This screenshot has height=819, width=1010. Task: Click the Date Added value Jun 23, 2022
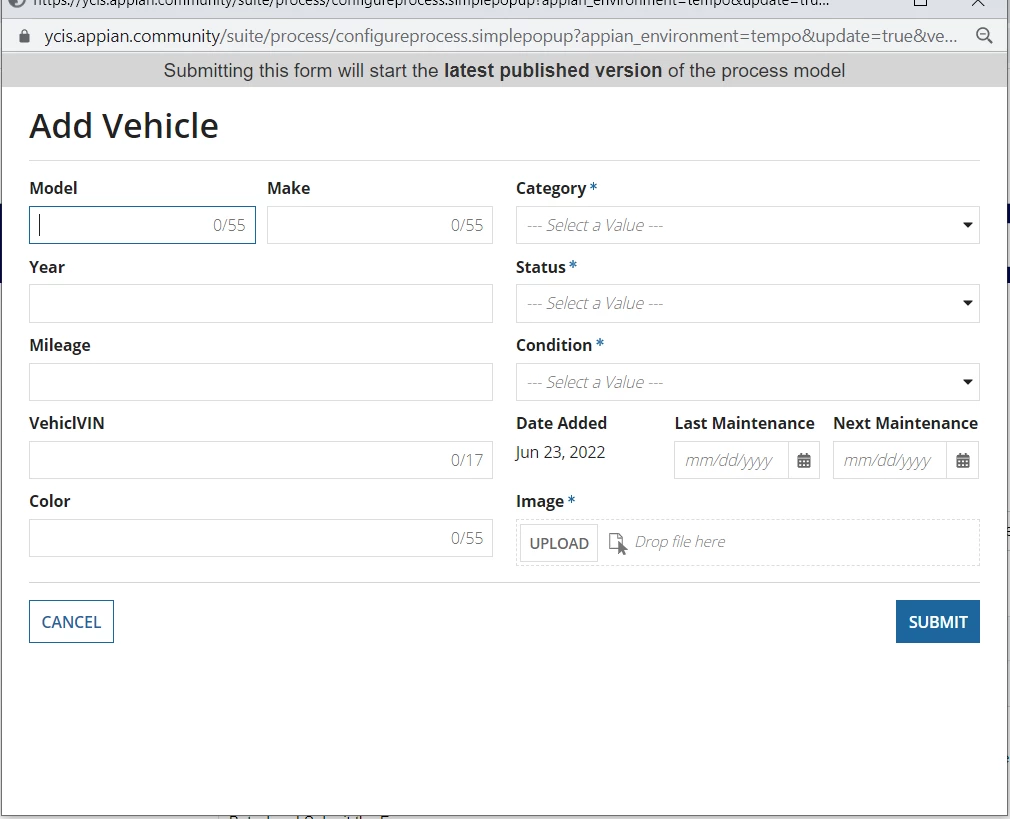(x=560, y=452)
